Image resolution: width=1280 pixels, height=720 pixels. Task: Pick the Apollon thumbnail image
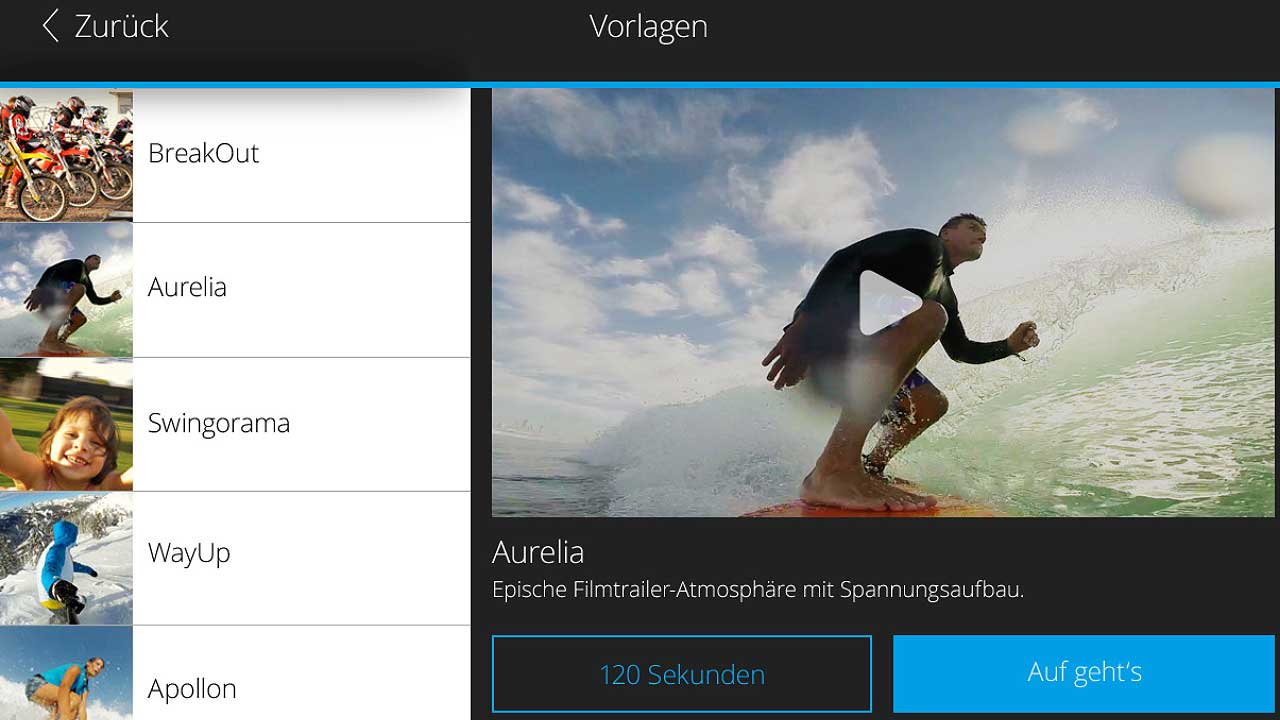click(66, 673)
